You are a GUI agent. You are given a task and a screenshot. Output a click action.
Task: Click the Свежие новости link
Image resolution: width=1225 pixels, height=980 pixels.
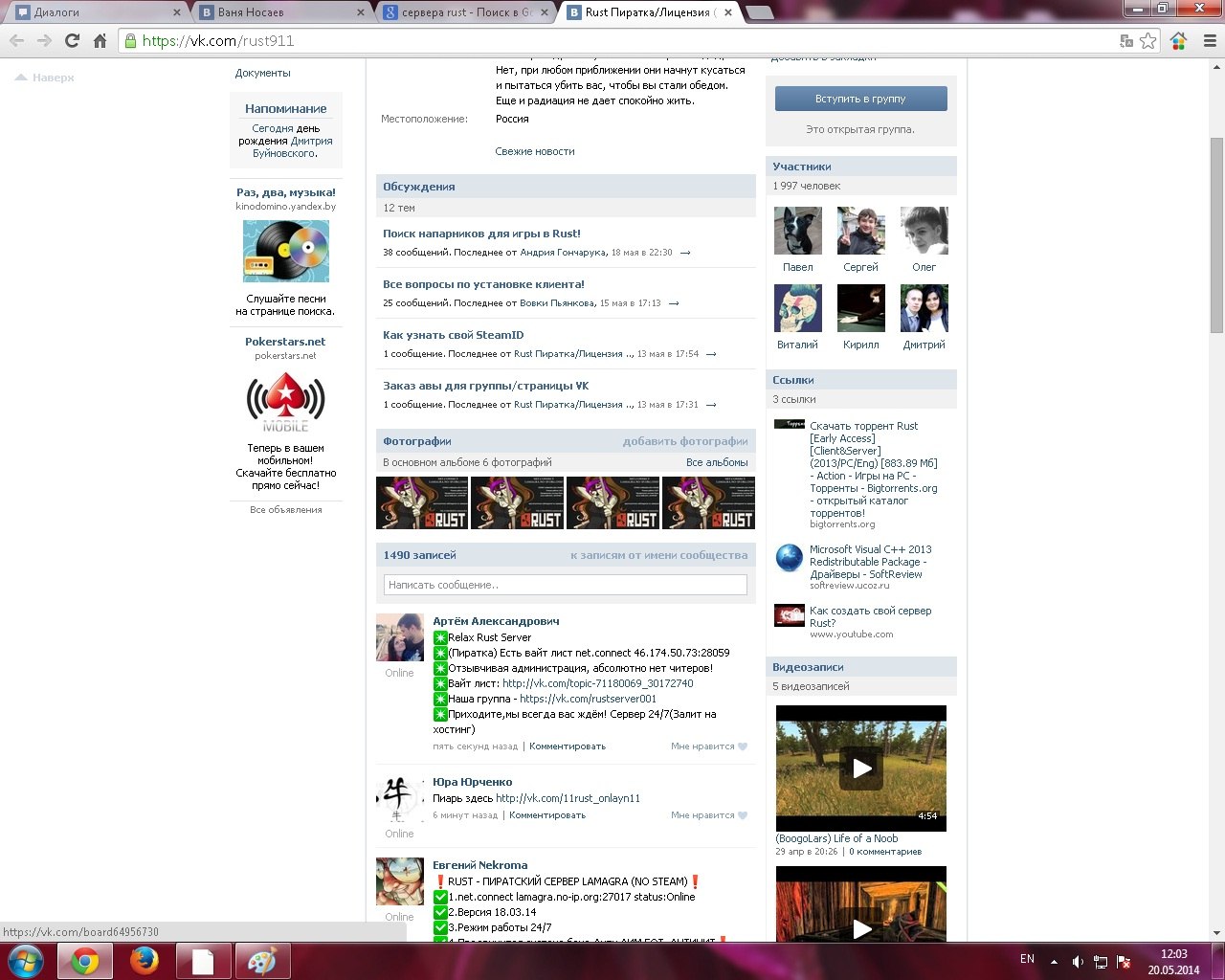click(x=534, y=151)
